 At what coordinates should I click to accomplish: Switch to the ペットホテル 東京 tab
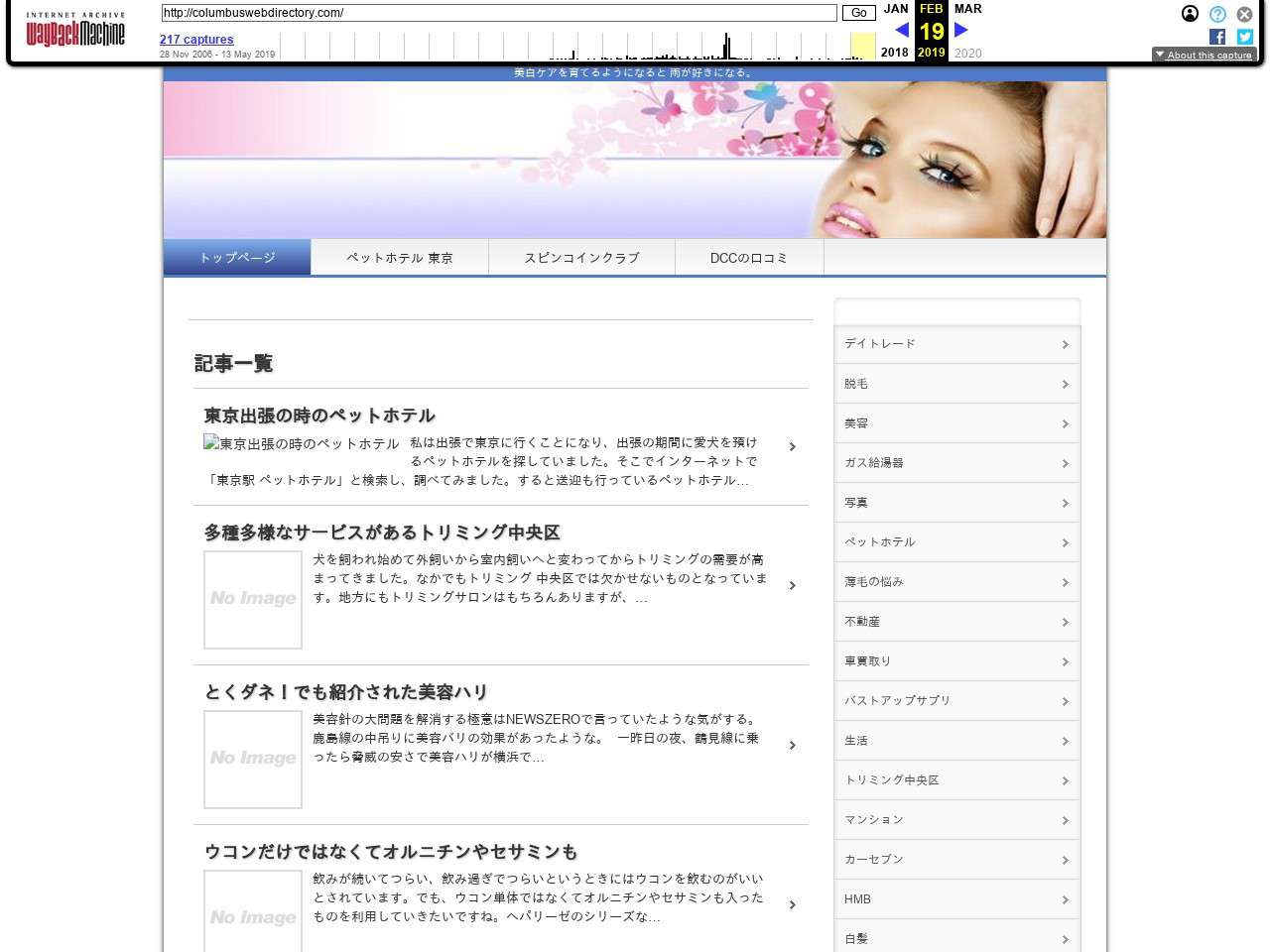399,258
